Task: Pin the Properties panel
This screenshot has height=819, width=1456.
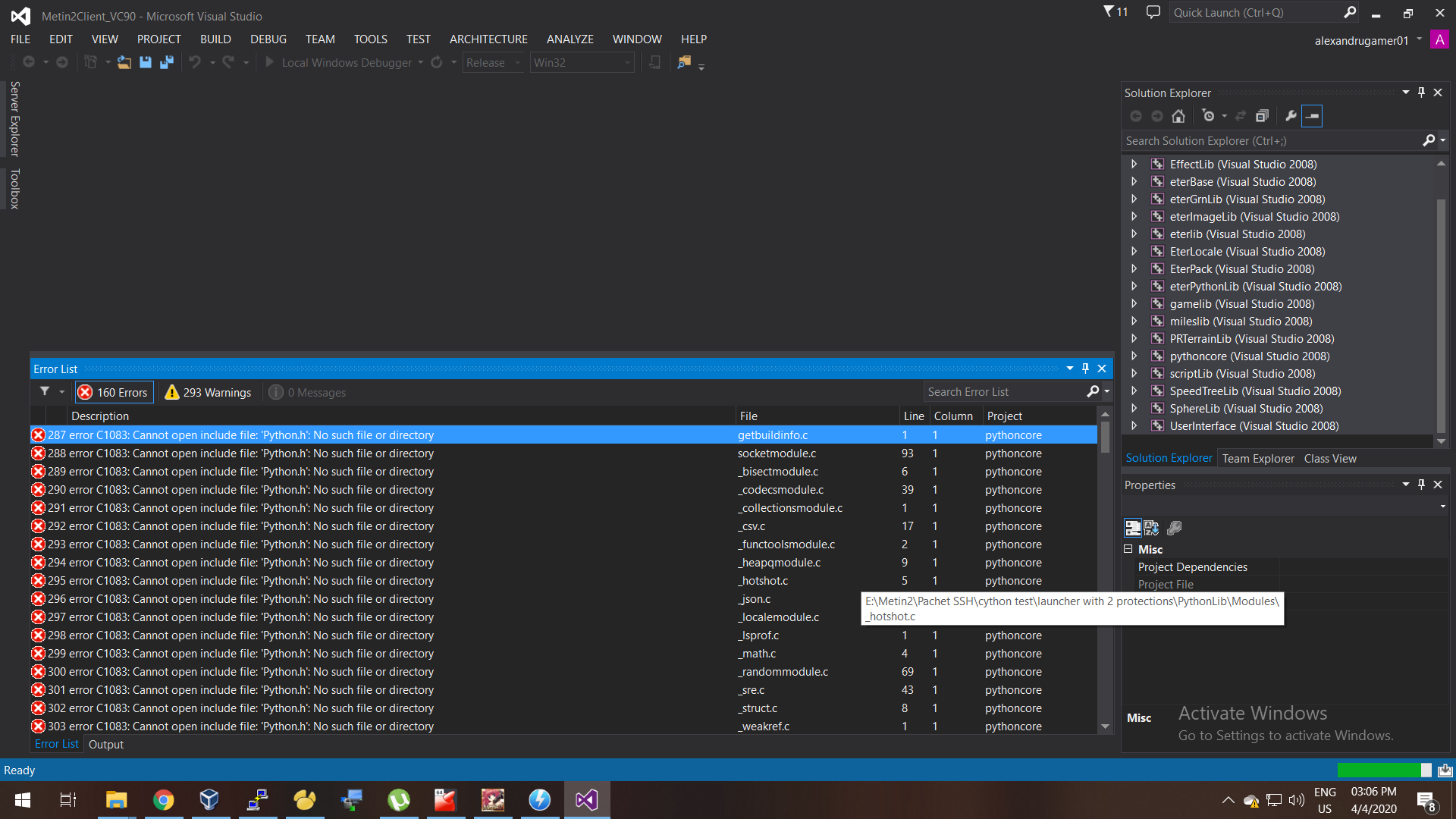Action: [x=1421, y=485]
